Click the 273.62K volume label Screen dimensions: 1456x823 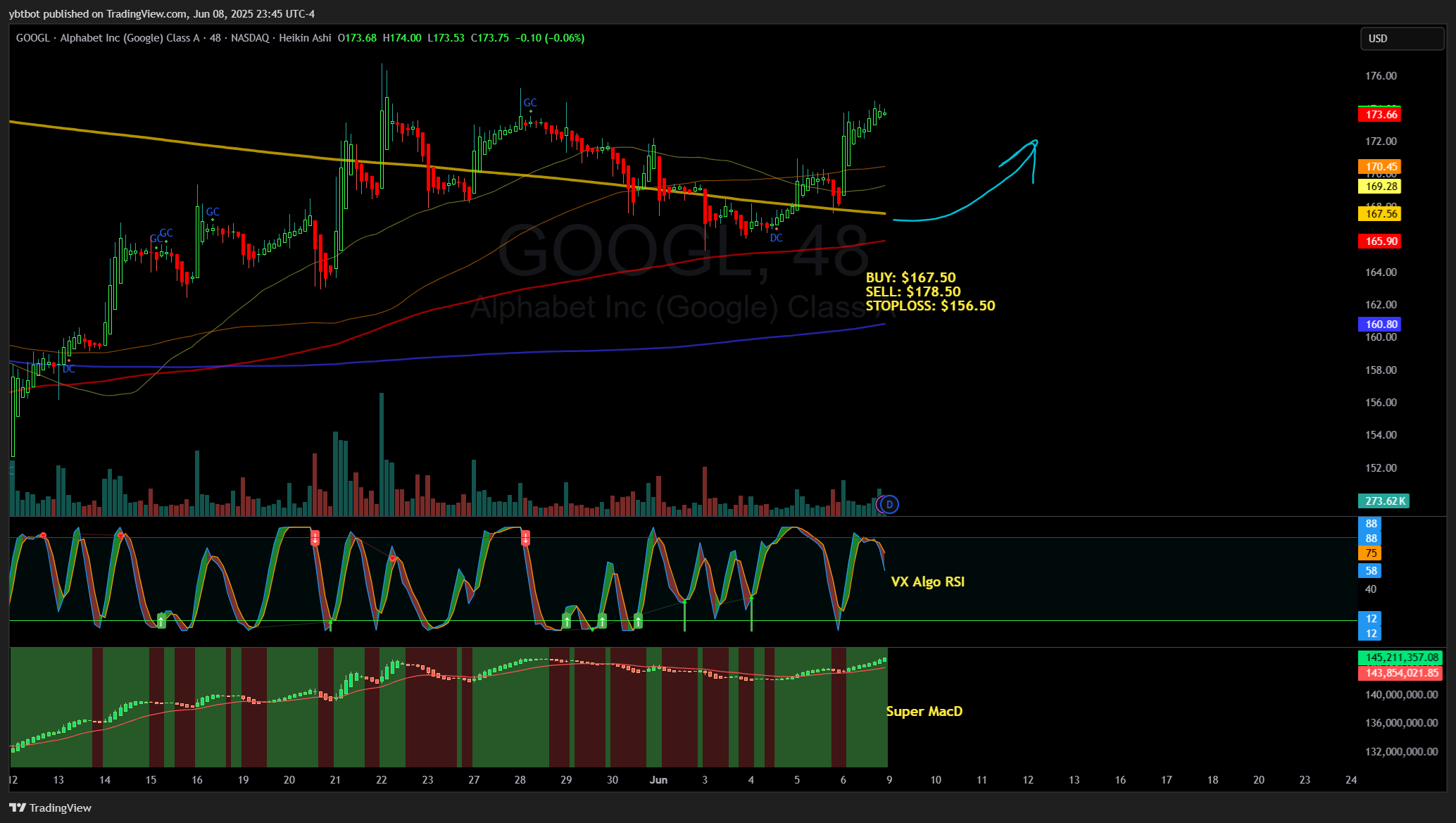1383,501
